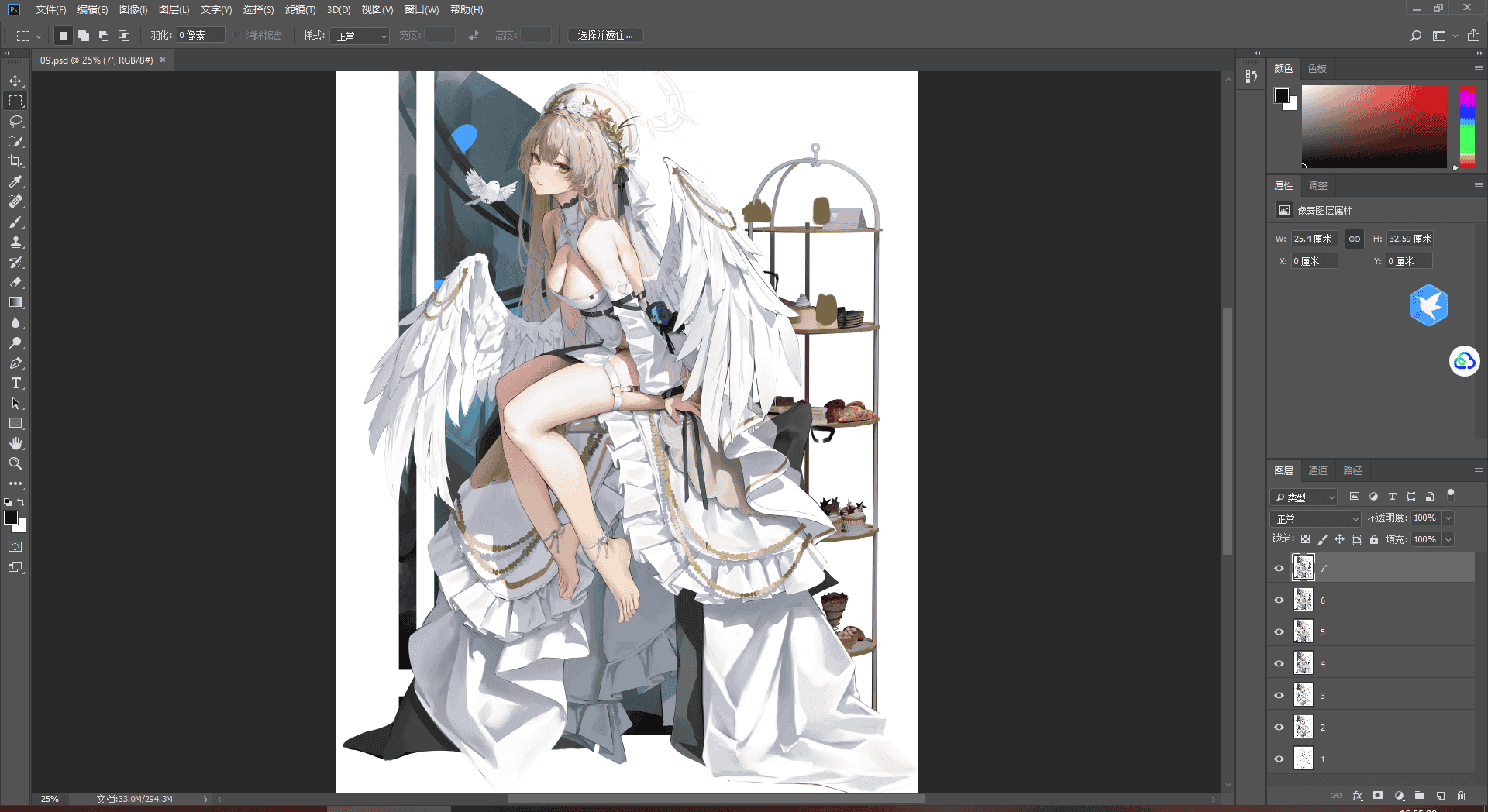Select the Clone Stamp tool

[15, 242]
